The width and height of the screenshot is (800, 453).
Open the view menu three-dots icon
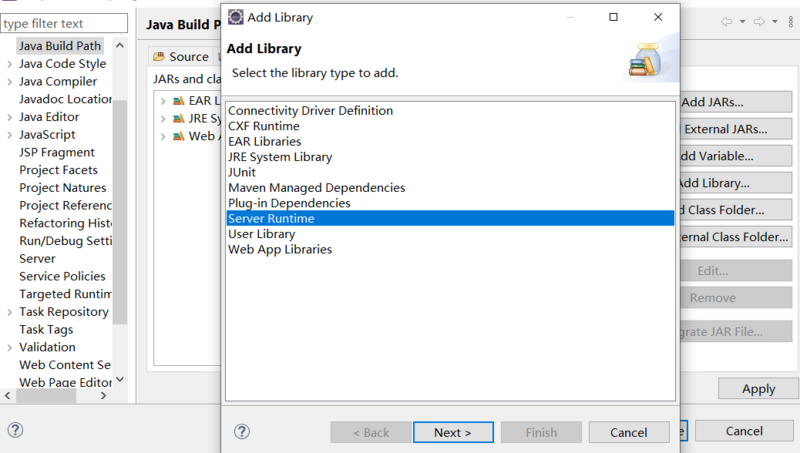pos(791,22)
